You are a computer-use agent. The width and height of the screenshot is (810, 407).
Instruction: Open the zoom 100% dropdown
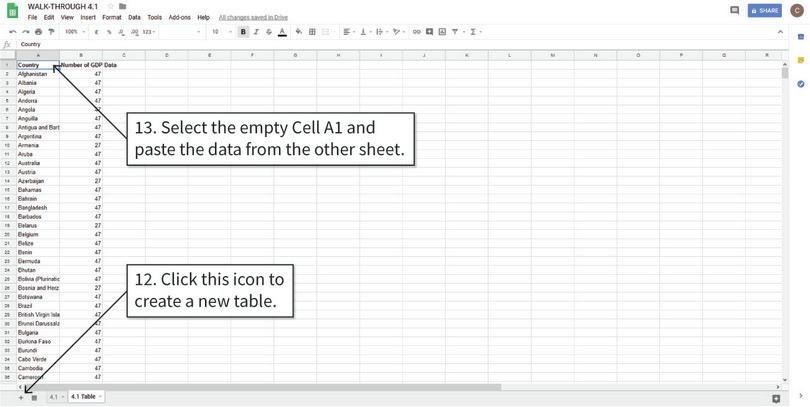[x=75, y=32]
